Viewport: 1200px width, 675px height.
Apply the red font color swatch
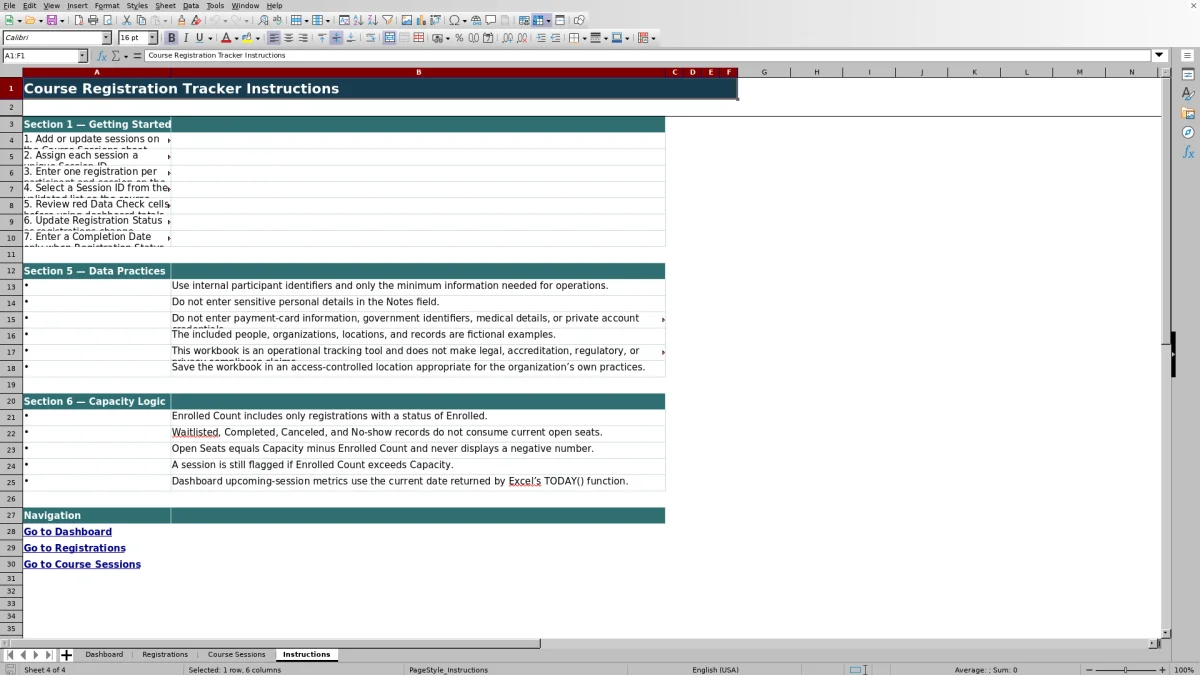pyautogui.click(x=226, y=38)
